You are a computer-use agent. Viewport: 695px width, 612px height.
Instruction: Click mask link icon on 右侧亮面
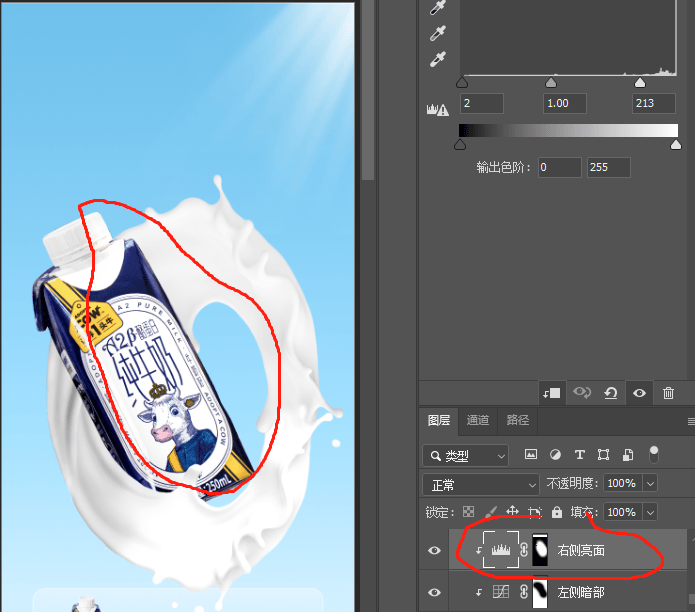524,550
